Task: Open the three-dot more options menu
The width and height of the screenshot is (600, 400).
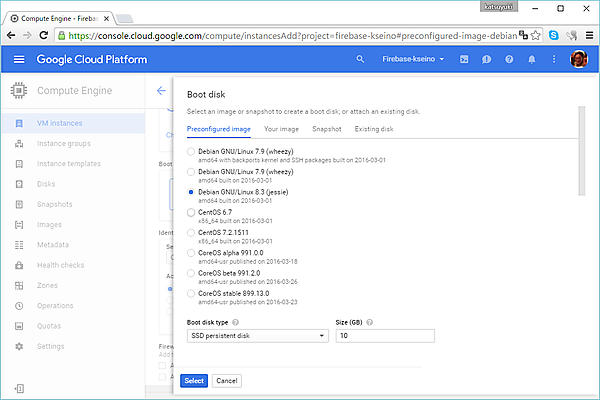Action: tap(553, 60)
